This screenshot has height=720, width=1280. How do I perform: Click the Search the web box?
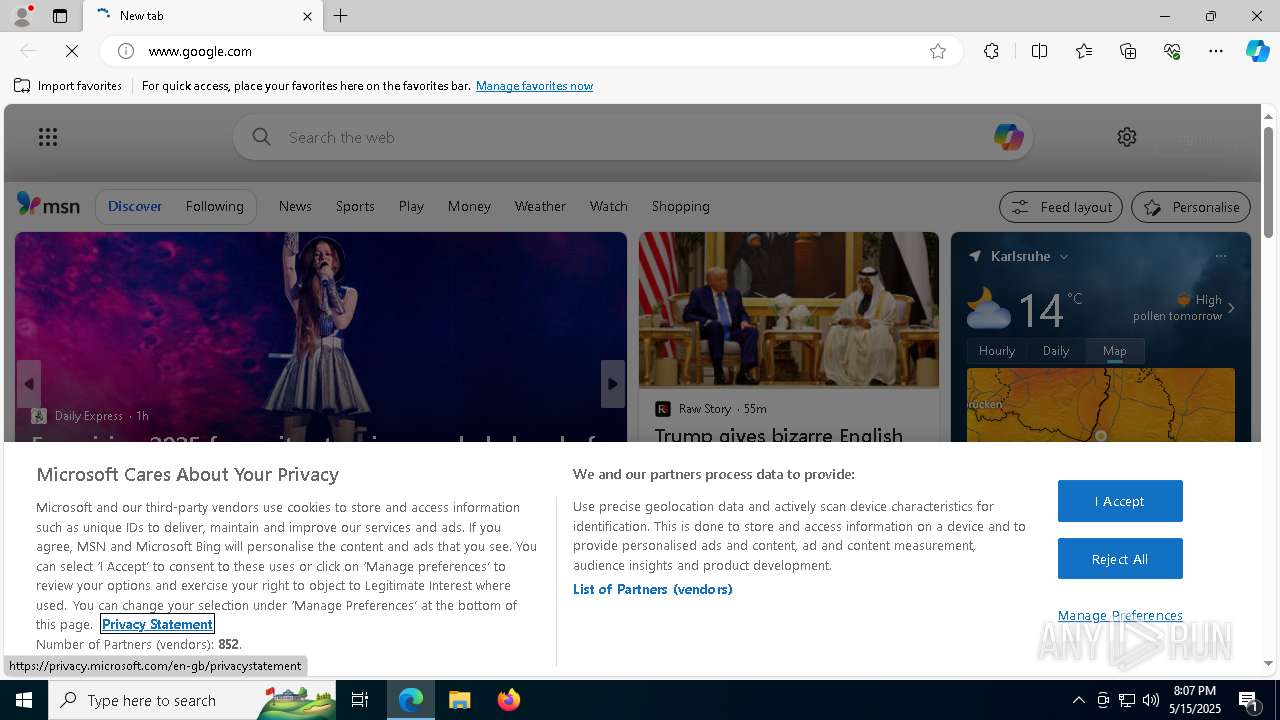pos(633,137)
